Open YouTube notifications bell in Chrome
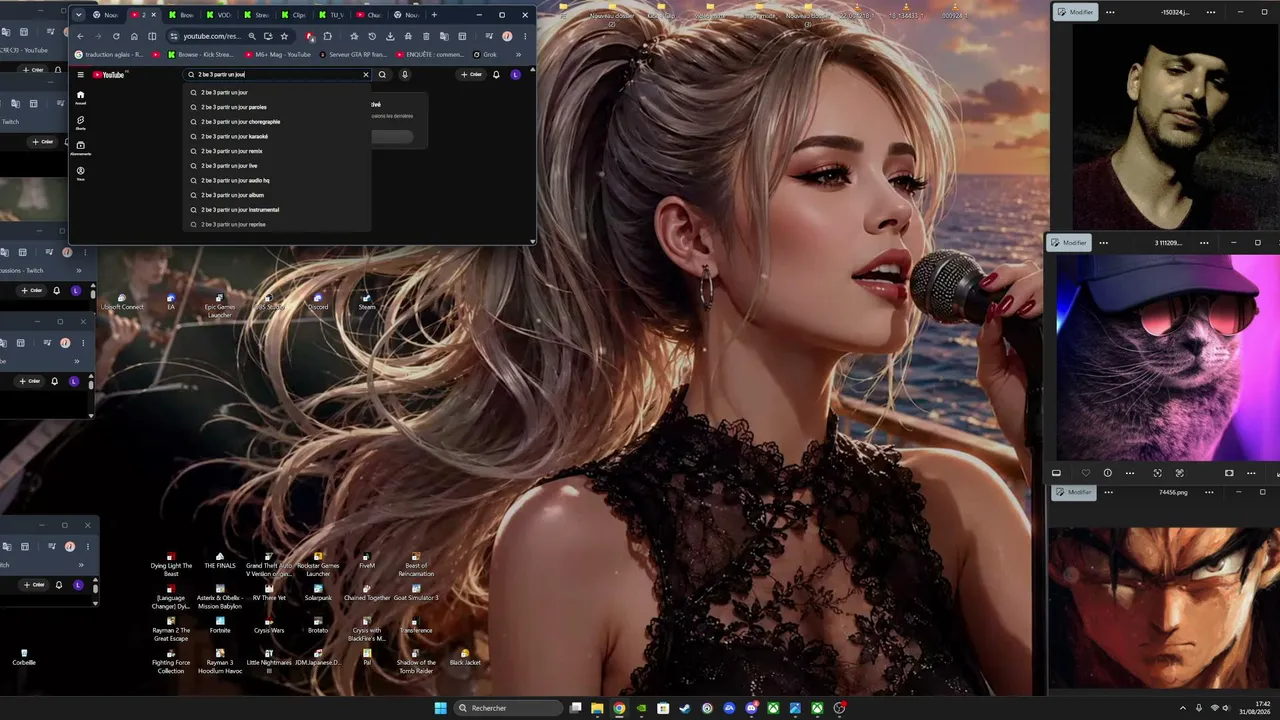Viewport: 1280px width, 720px height. point(496,75)
